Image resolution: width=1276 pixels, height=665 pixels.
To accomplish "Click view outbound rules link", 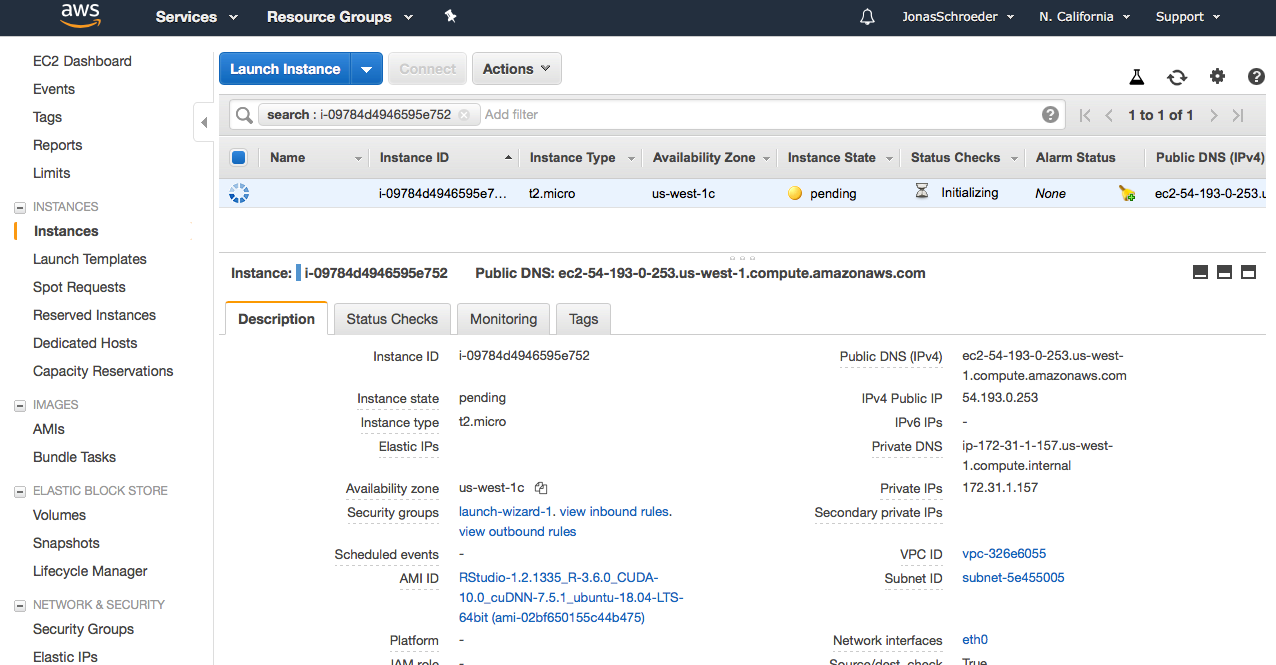I will click(x=517, y=531).
